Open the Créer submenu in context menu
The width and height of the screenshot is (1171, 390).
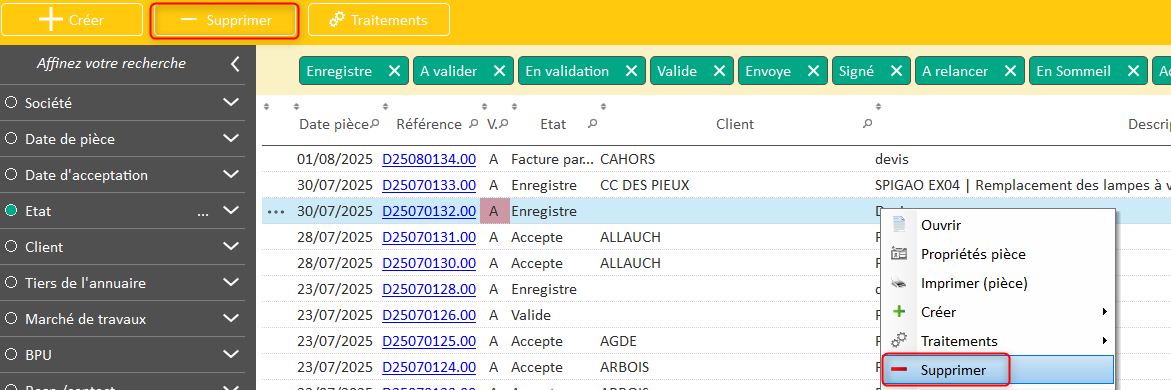(998, 312)
